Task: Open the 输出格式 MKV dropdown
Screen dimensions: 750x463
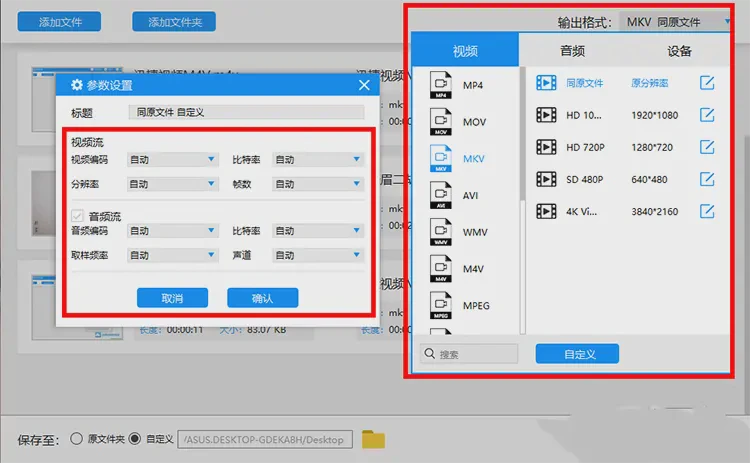Action: pos(676,21)
